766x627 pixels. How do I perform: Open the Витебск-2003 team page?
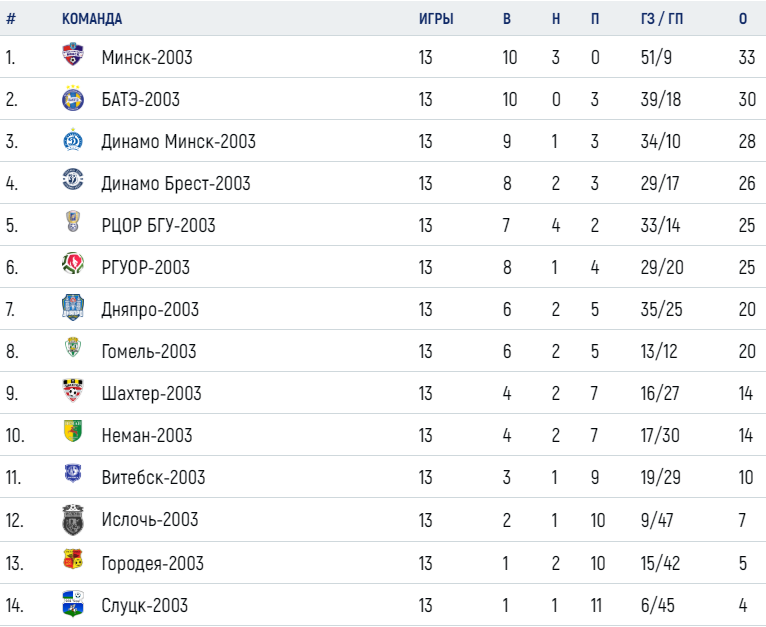153,477
